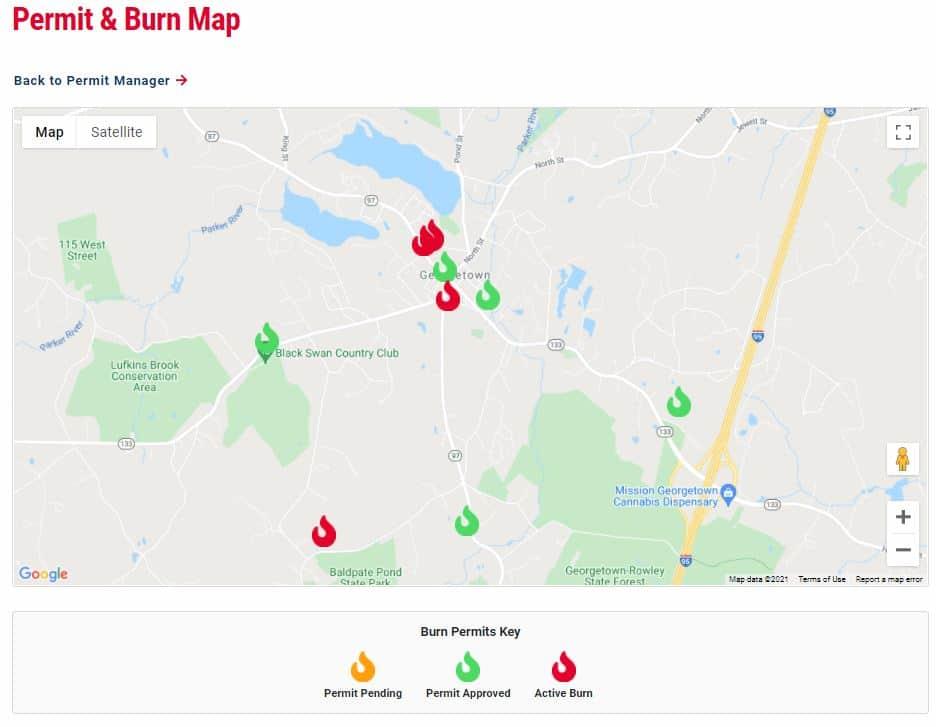Go back to Permit Manager
The width and height of the screenshot is (936, 727).
pyautogui.click(x=100, y=81)
